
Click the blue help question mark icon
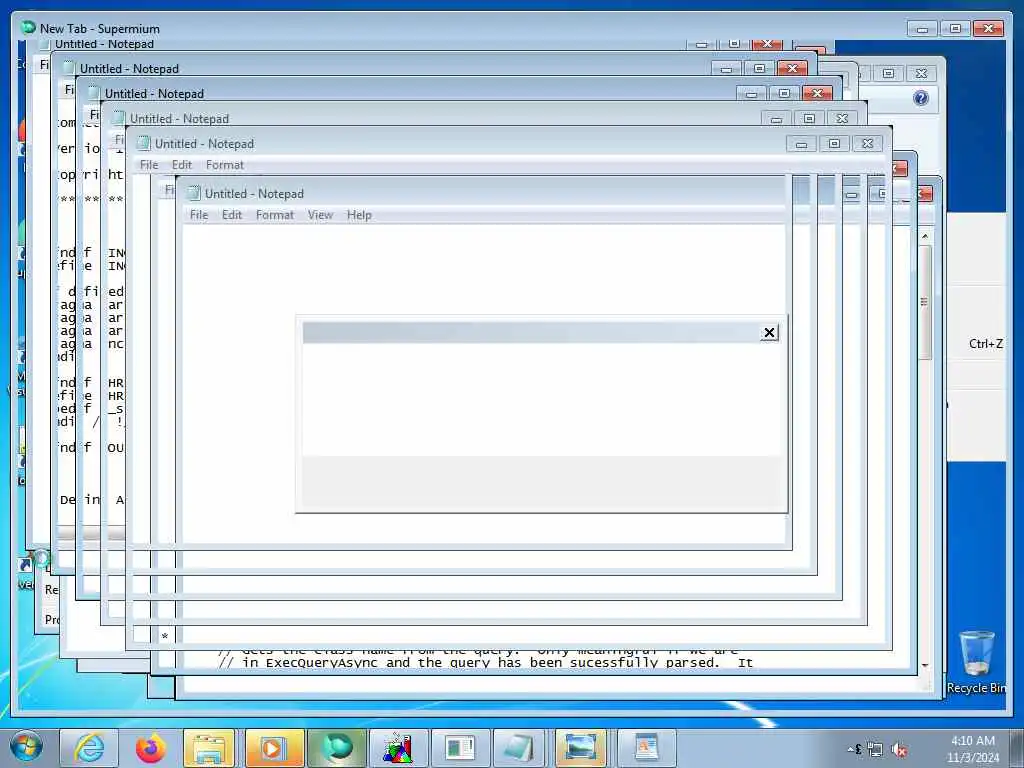point(921,98)
